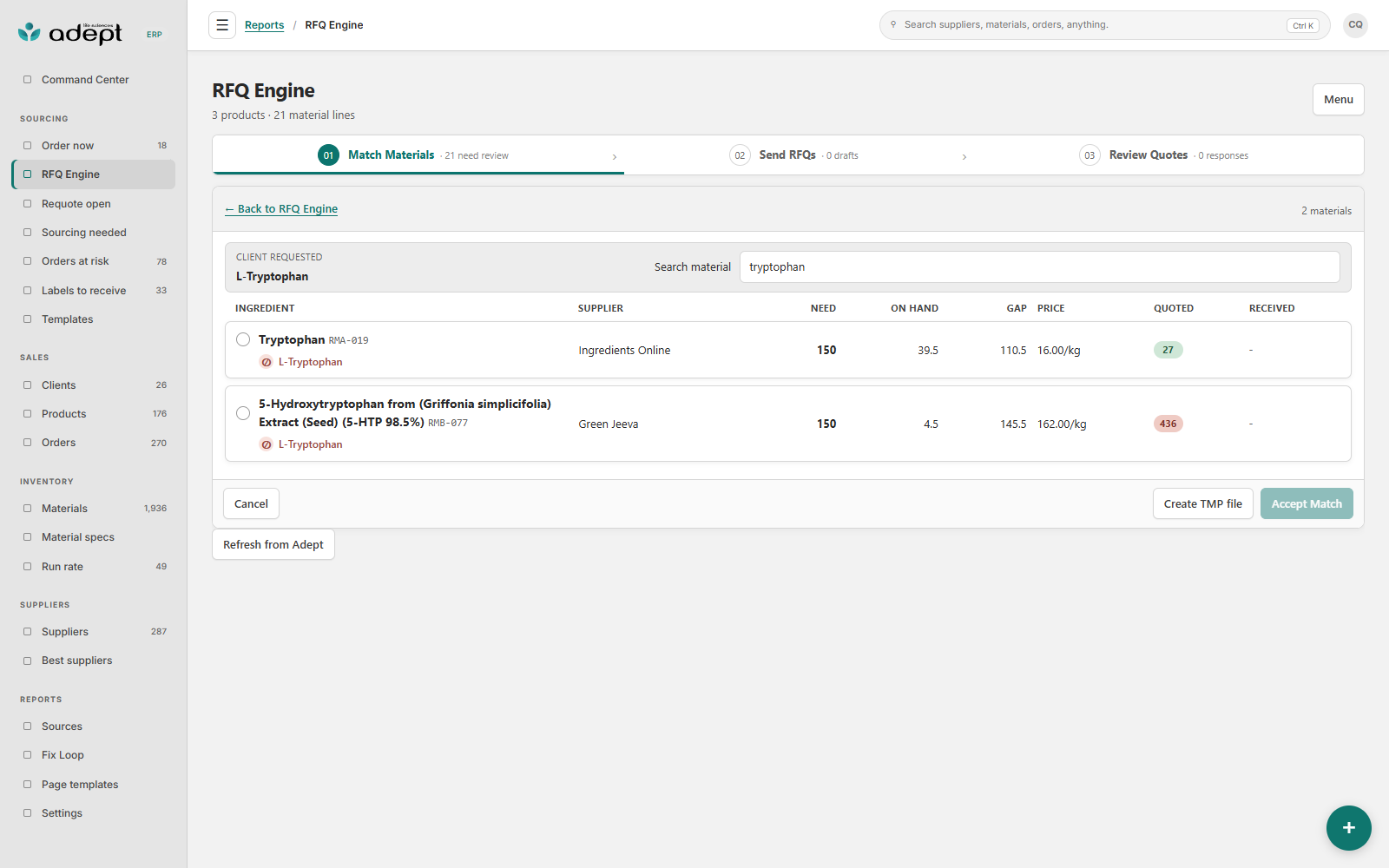Click the Refresh from Adept button
Screen dimensions: 1389x868
click(273, 544)
